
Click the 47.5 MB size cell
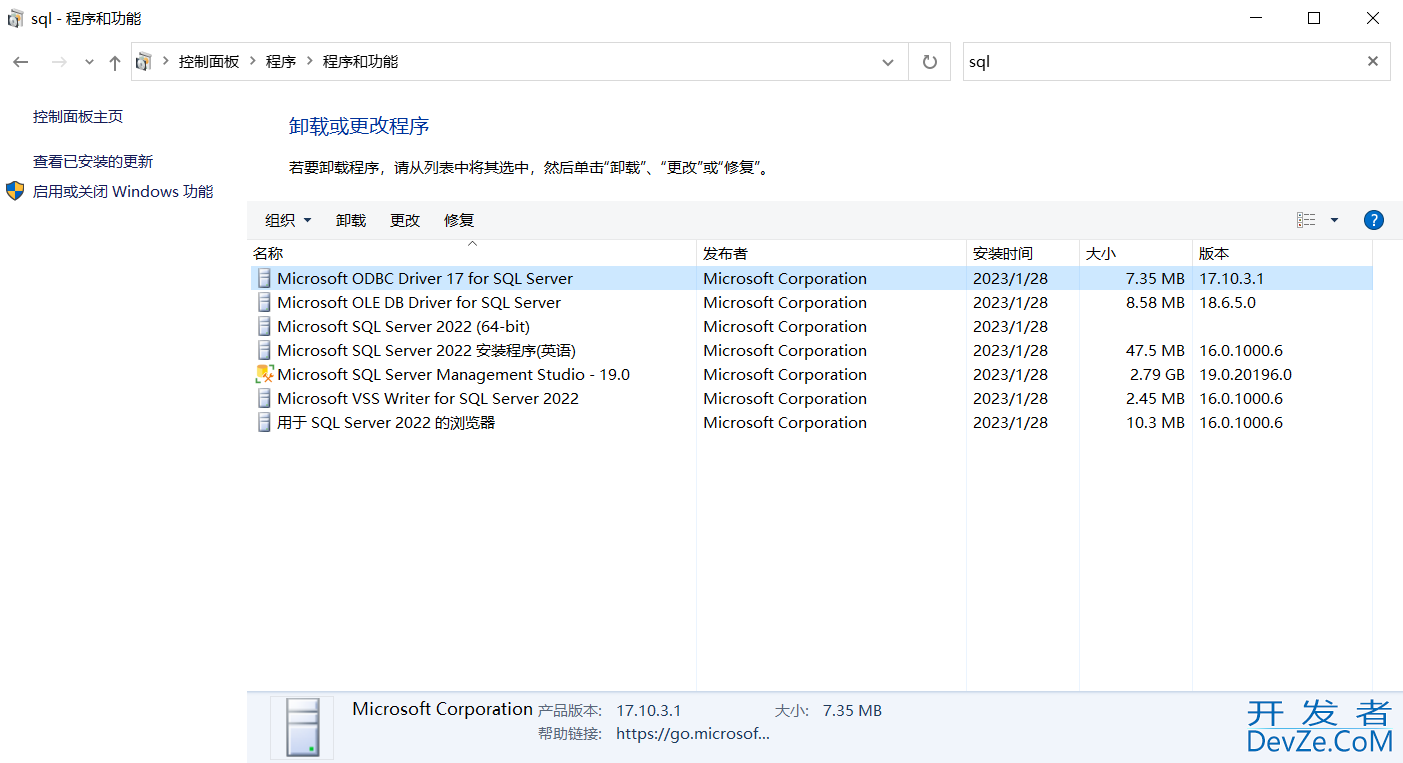[x=1155, y=351]
